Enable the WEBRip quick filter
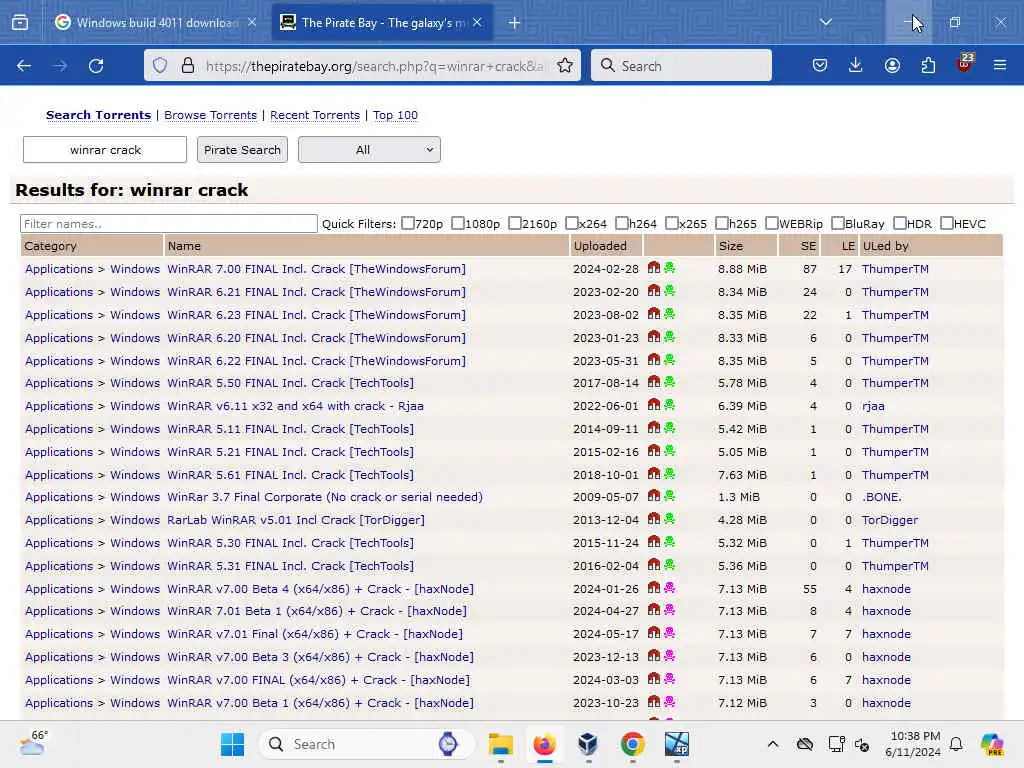 click(x=772, y=223)
